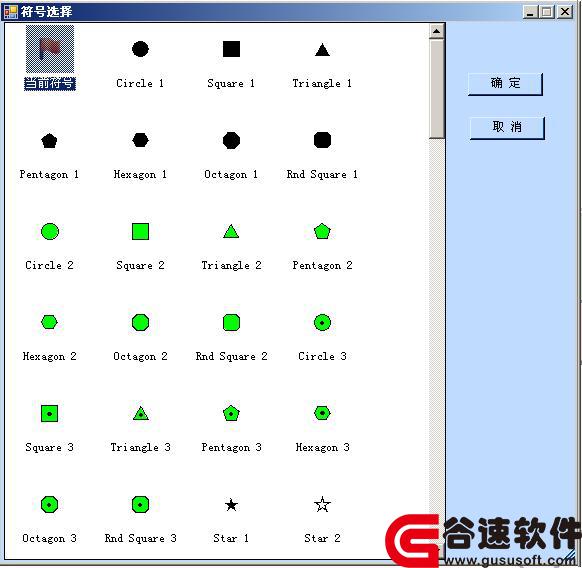Click the symbol list scrollbar thumb
This screenshot has height=568, width=582.
437,89
